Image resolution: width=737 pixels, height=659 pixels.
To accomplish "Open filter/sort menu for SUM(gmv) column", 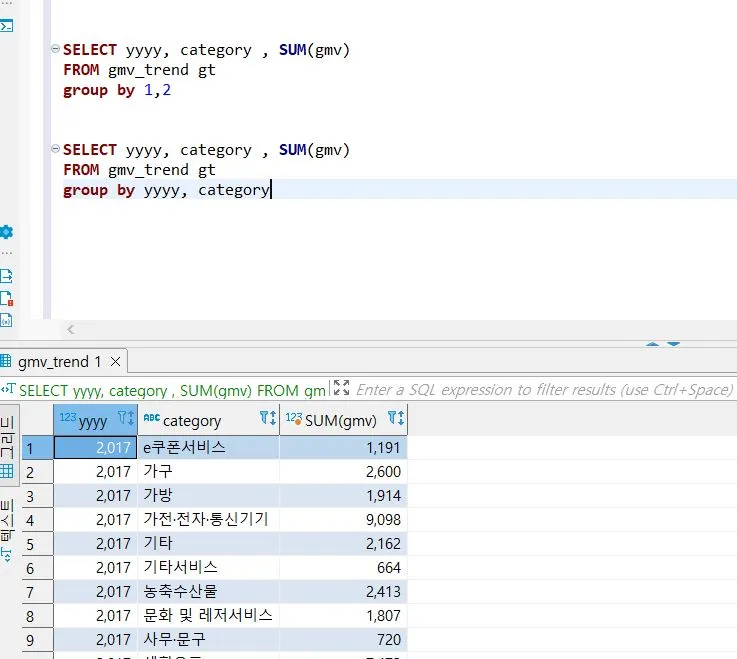I will [x=396, y=418].
